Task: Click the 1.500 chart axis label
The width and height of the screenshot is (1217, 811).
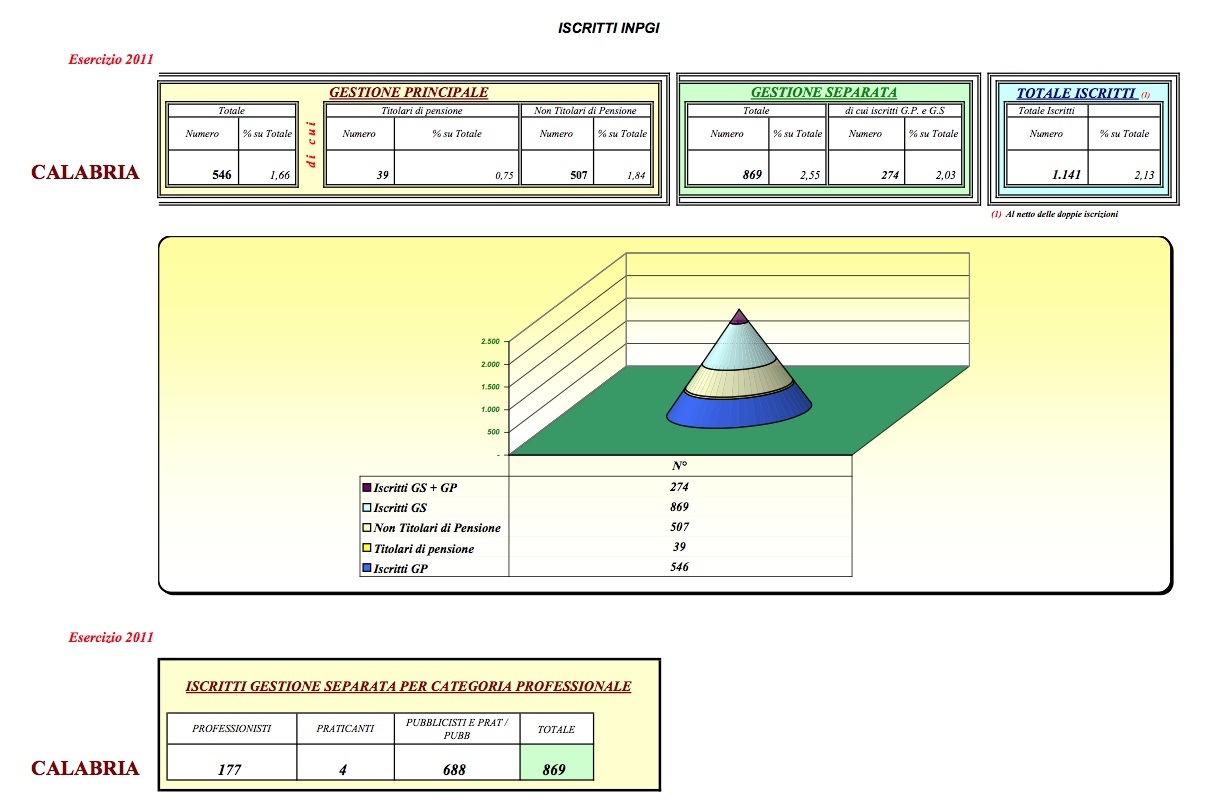Action: [490, 387]
